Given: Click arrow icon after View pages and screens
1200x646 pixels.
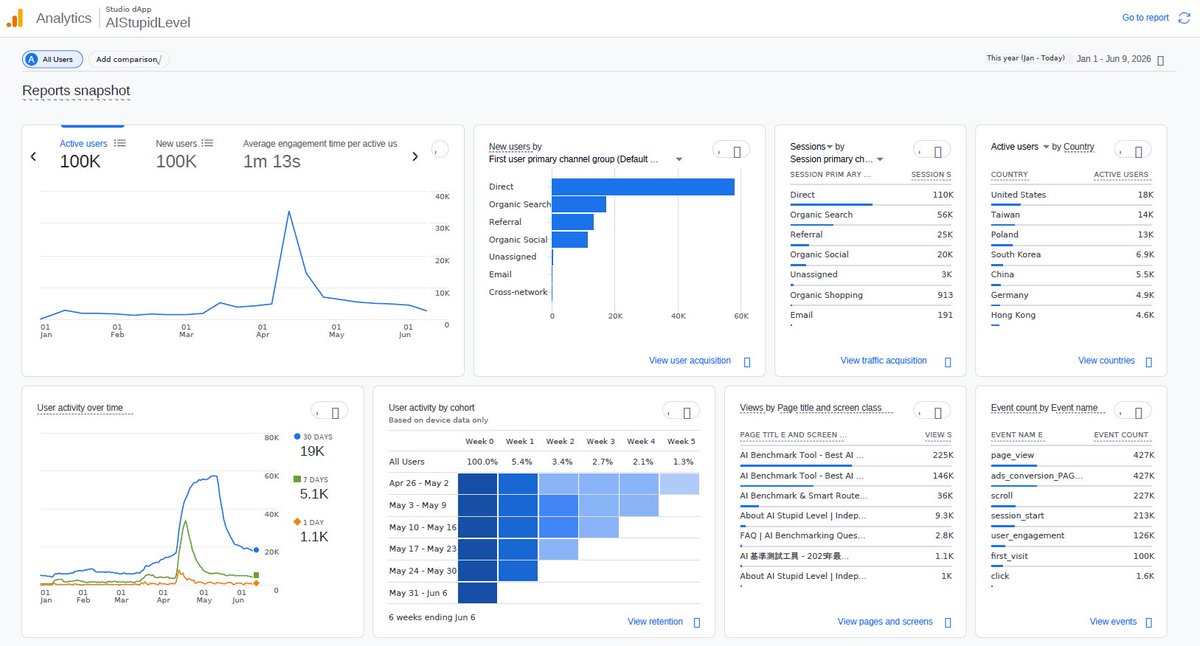Looking at the screenshot, I should [947, 622].
